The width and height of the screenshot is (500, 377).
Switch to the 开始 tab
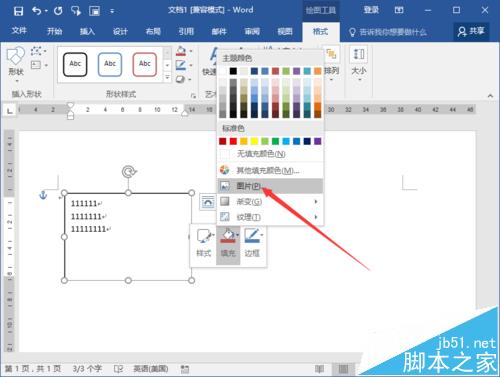tap(55, 31)
